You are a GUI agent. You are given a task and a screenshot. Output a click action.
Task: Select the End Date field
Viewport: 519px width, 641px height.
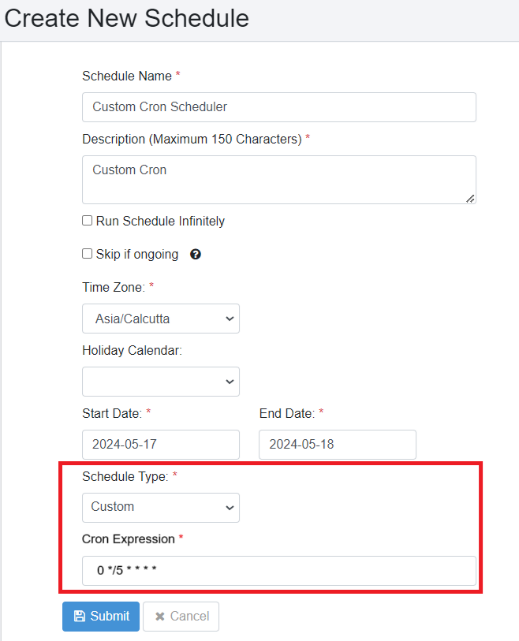[x=338, y=444]
